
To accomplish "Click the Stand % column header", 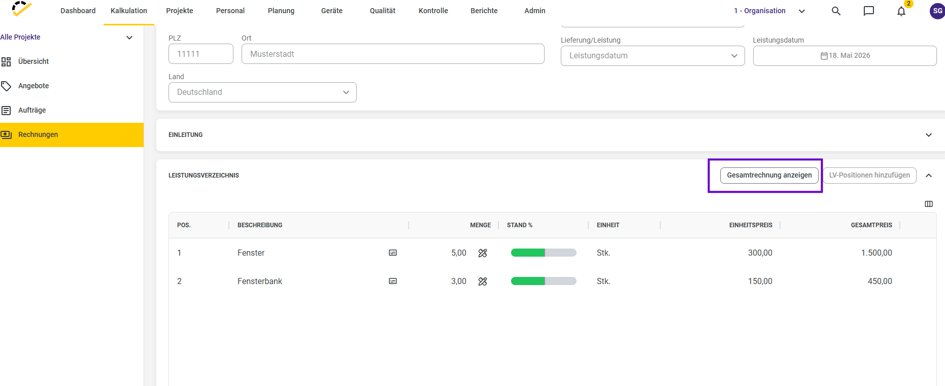I will pyautogui.click(x=520, y=225).
